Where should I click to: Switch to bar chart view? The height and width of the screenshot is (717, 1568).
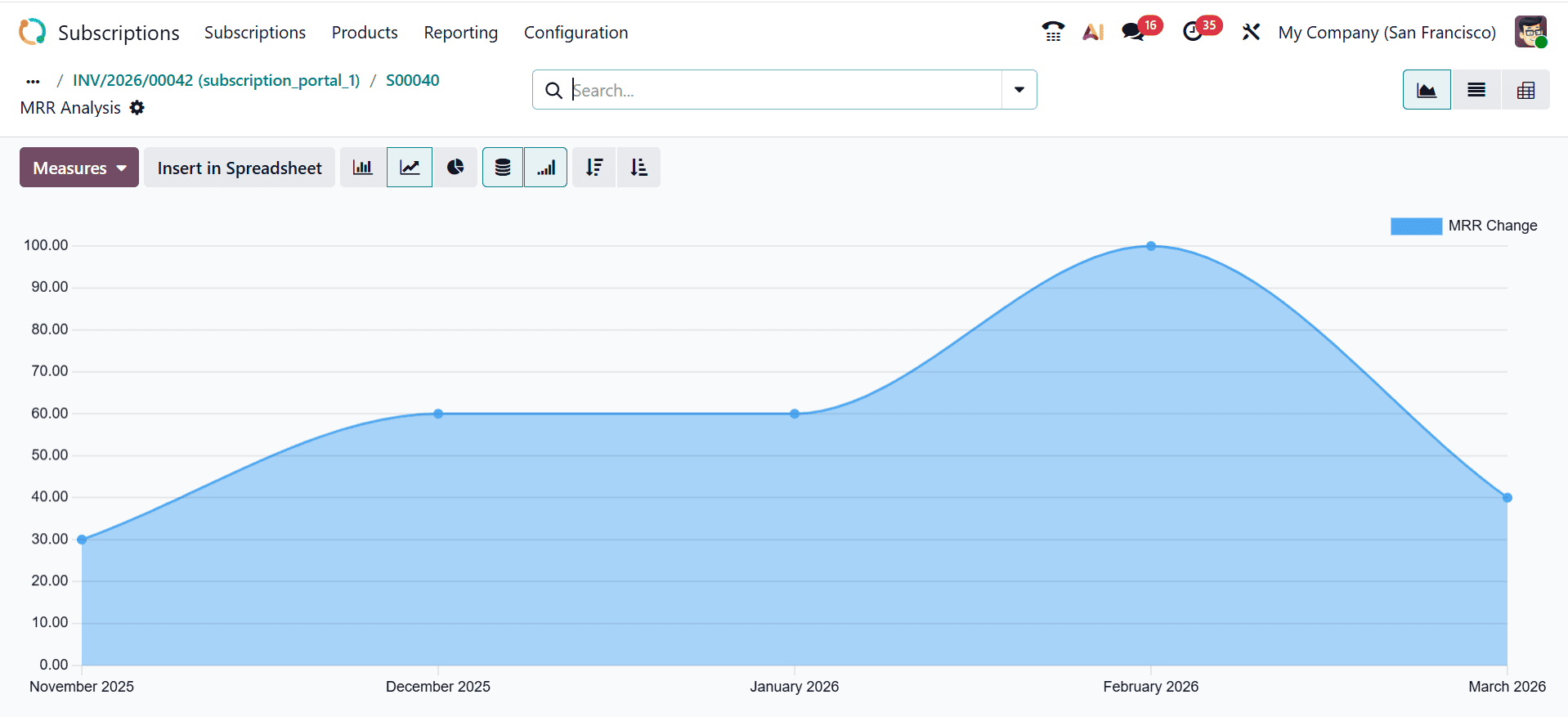362,168
